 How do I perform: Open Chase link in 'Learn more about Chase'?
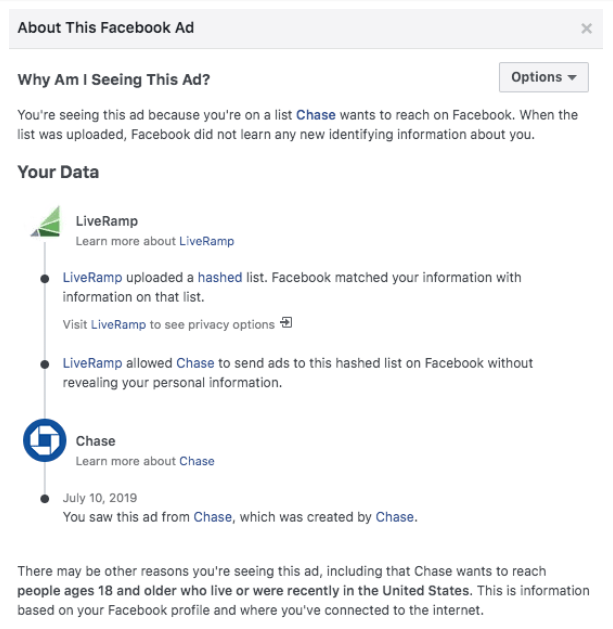pyautogui.click(x=197, y=461)
